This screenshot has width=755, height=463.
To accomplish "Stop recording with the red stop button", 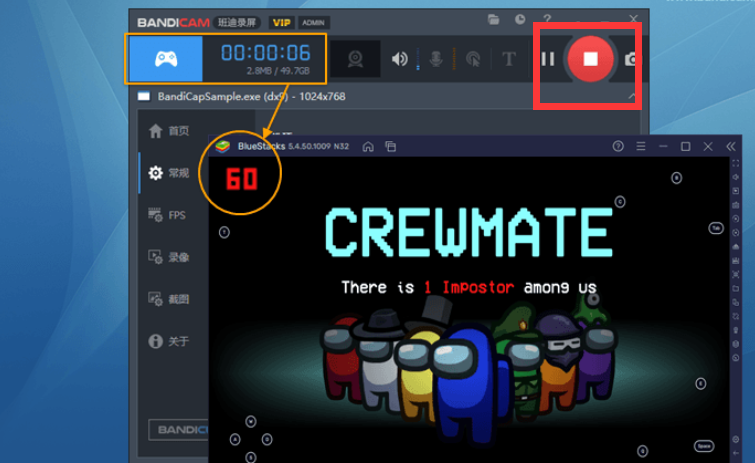I will pos(590,59).
